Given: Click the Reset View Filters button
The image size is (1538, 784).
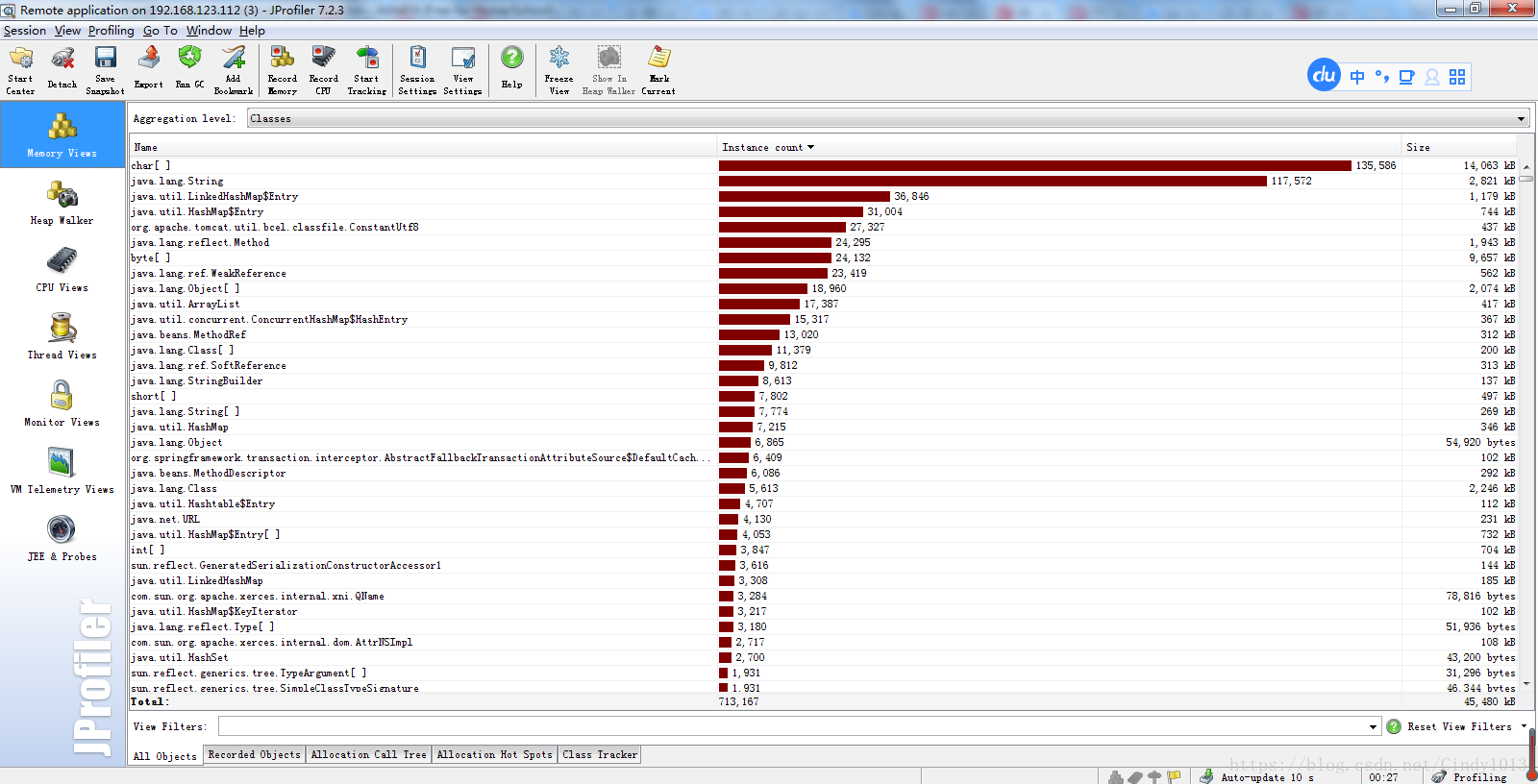Looking at the screenshot, I should 1459,726.
